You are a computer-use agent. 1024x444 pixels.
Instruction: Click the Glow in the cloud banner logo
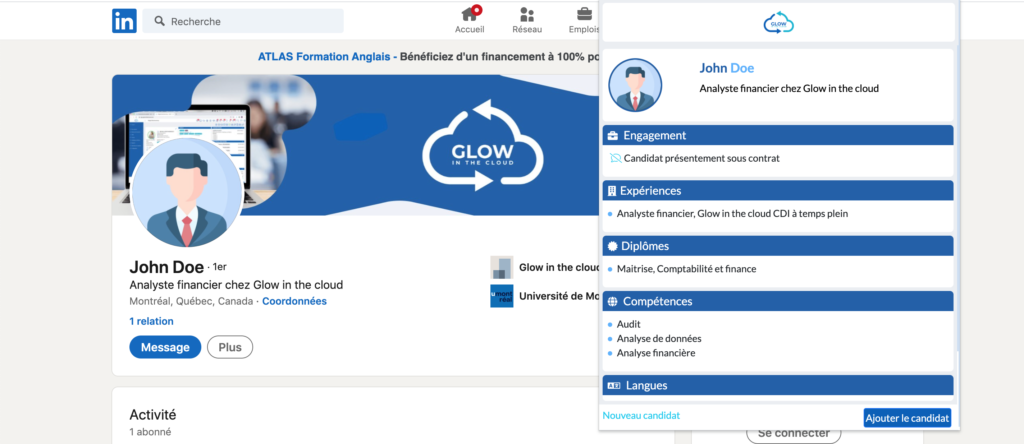point(483,145)
